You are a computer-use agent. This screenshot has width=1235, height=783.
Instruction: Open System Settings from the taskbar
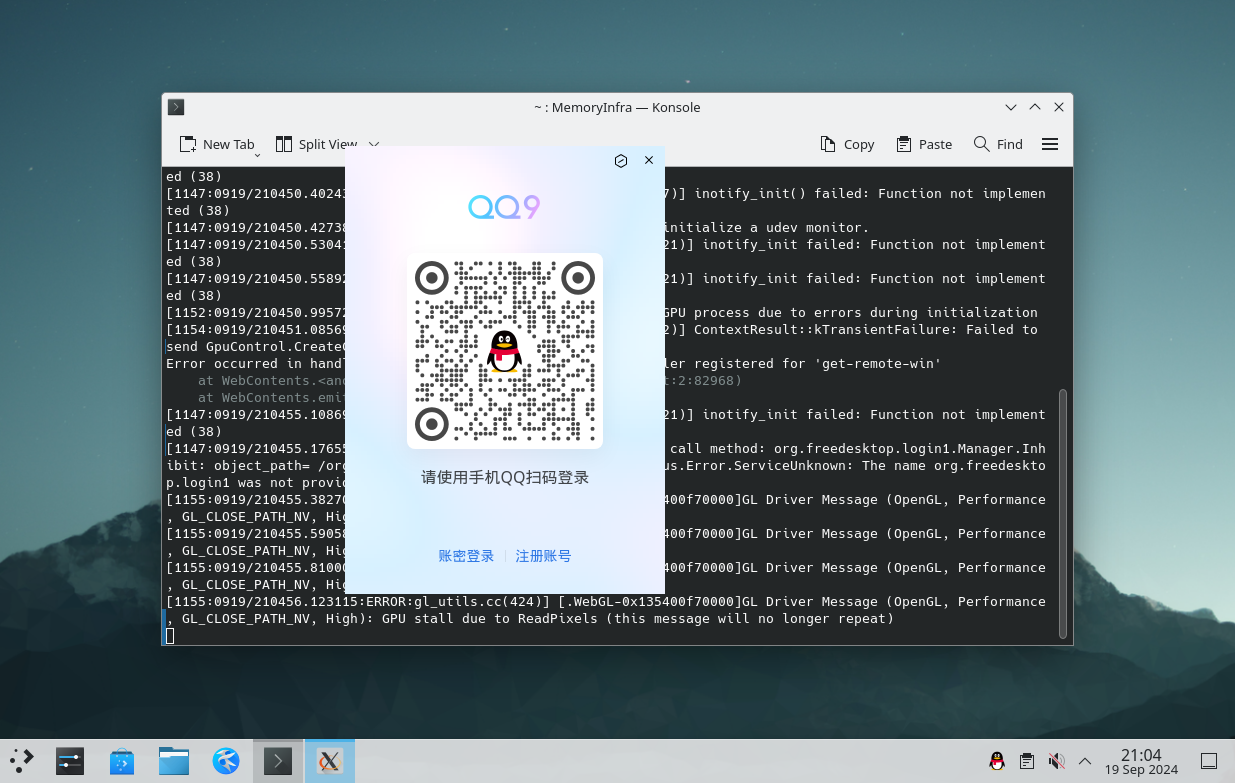pyautogui.click(x=69, y=761)
